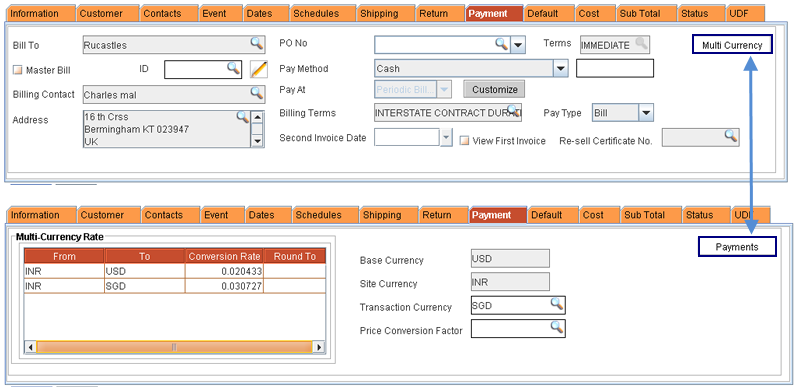Screen dimensions: 796x387
Task: Tick the Master Bill checkbox
Action: [x=18, y=71]
